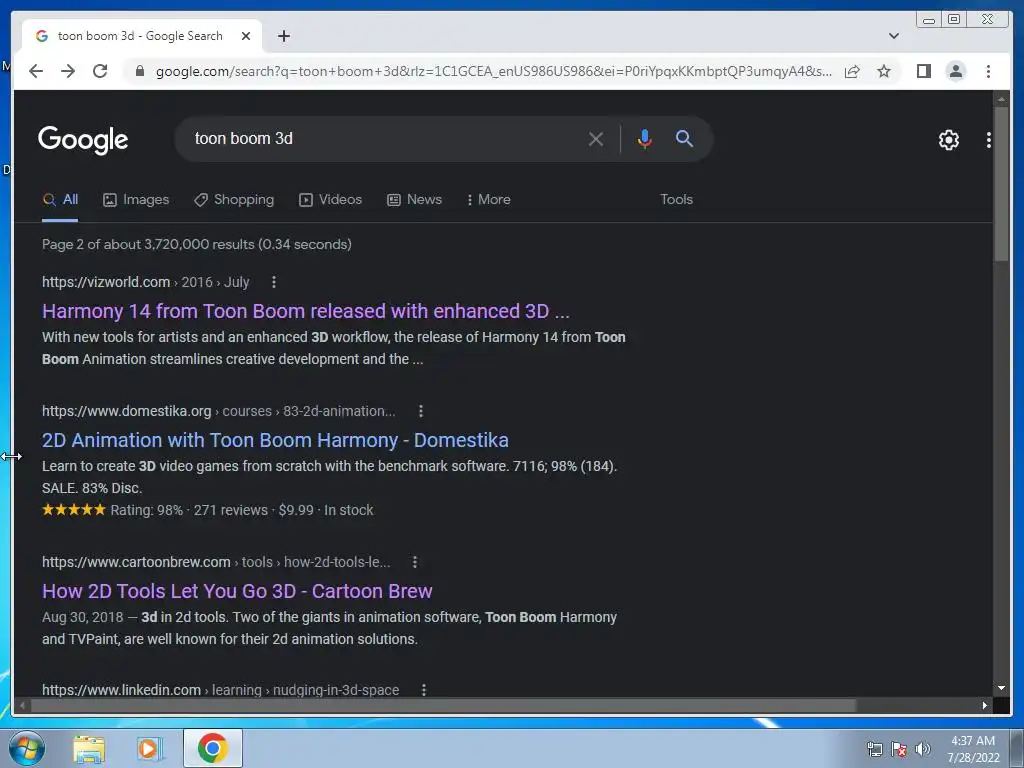Open Harmony 14 from Toon Boom result
The image size is (1024, 768).
coord(306,311)
